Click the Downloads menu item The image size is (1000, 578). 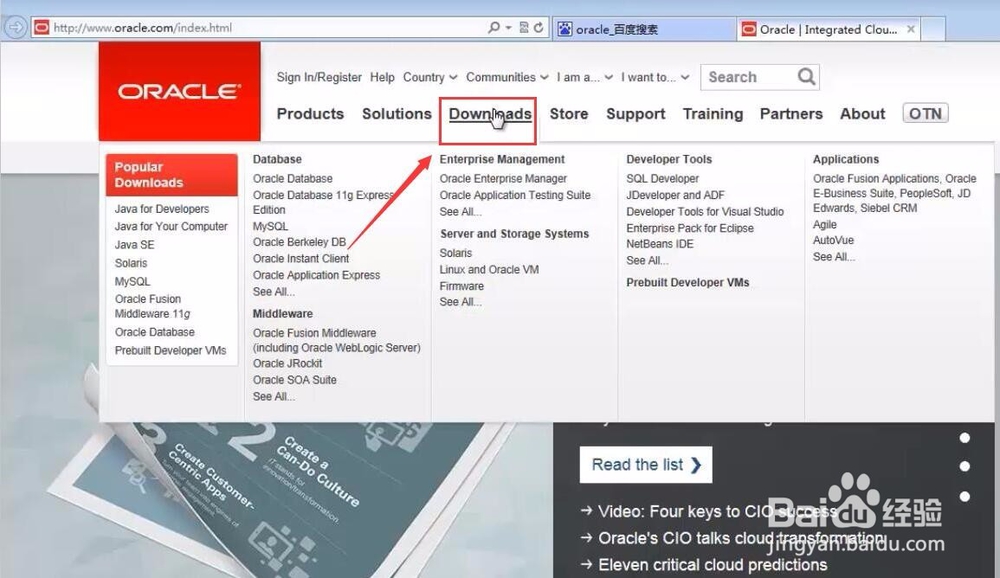(490, 114)
